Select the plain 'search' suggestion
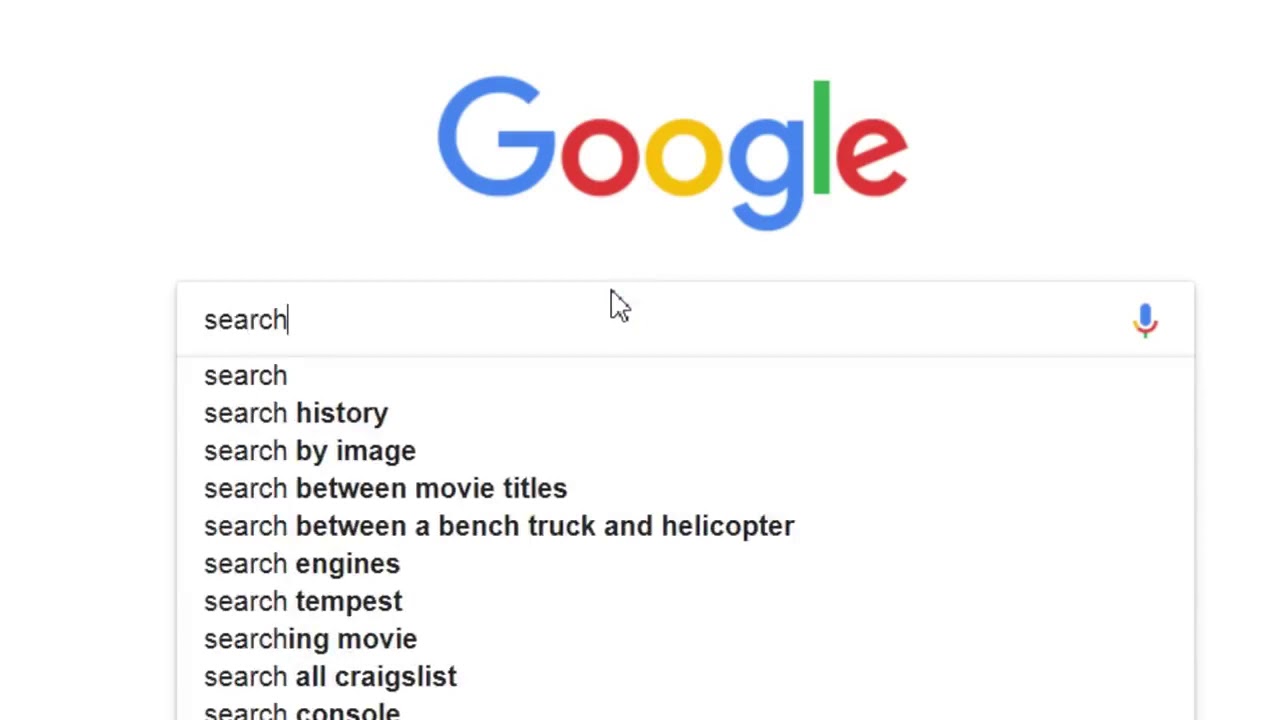The width and height of the screenshot is (1280, 720). tap(245, 376)
